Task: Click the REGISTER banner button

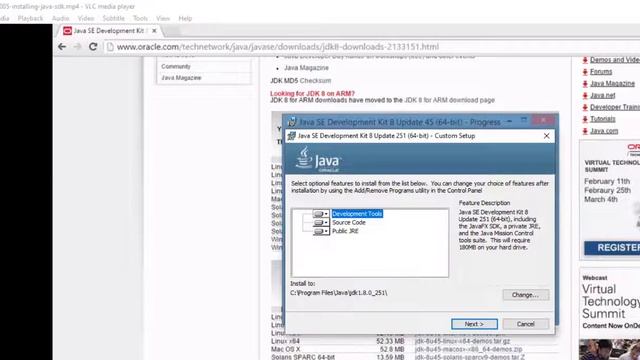Action: coord(612,248)
